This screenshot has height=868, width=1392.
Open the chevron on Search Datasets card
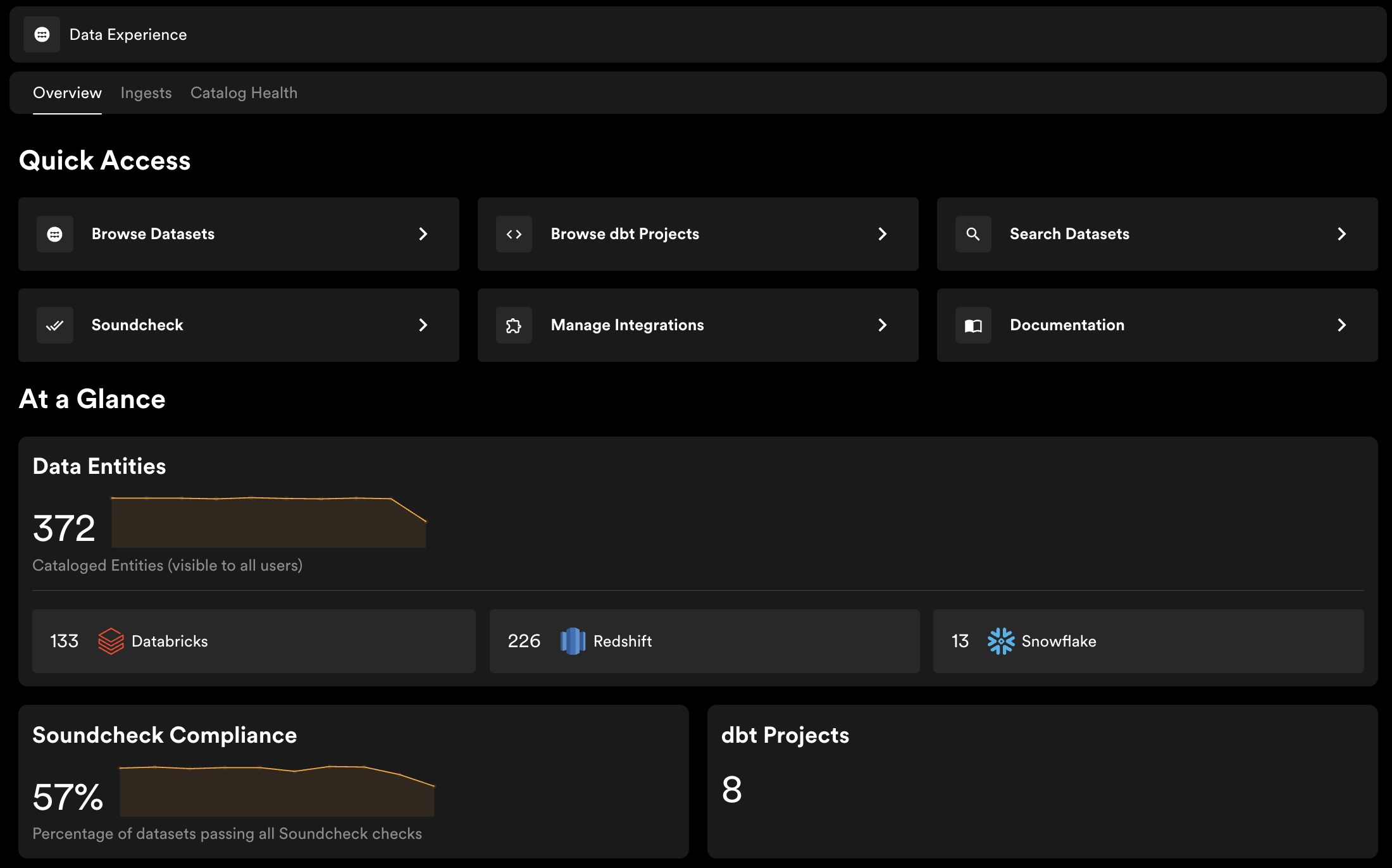(x=1342, y=234)
